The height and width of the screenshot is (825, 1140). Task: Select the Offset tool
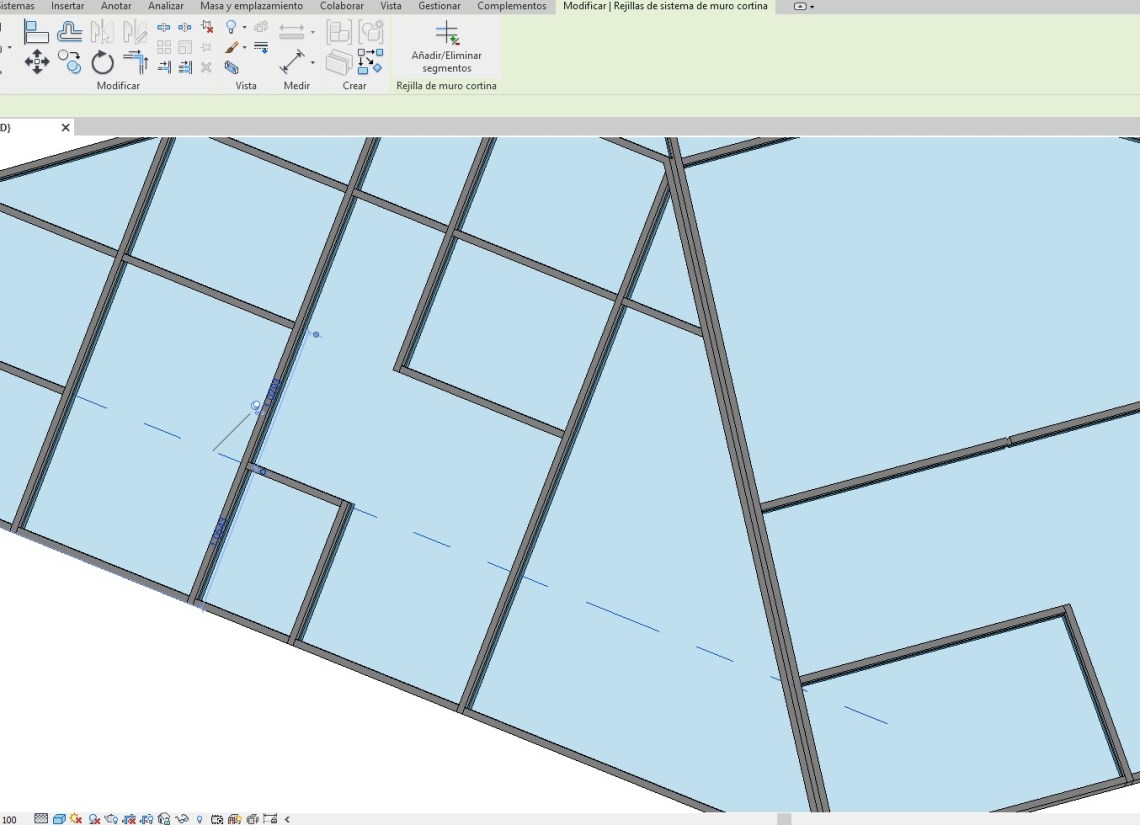(69, 32)
